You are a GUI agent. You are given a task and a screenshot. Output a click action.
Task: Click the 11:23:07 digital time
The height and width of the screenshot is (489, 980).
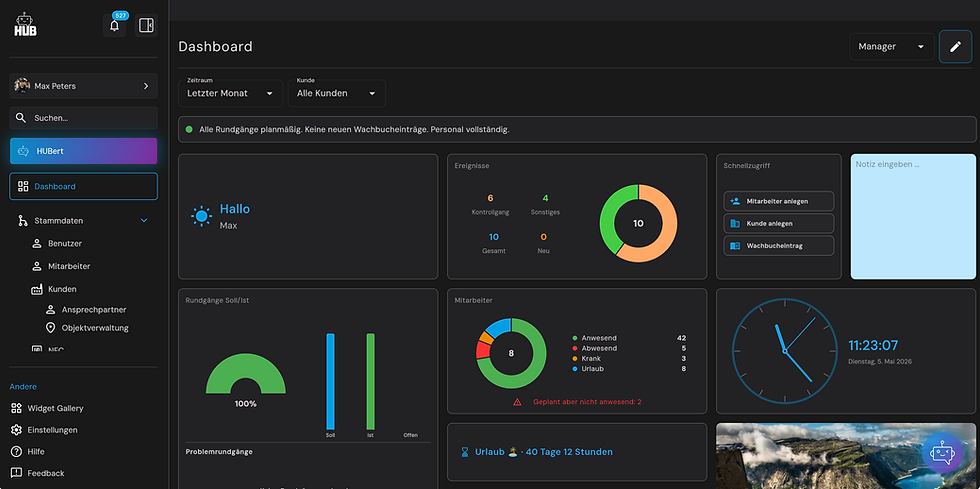[873, 345]
